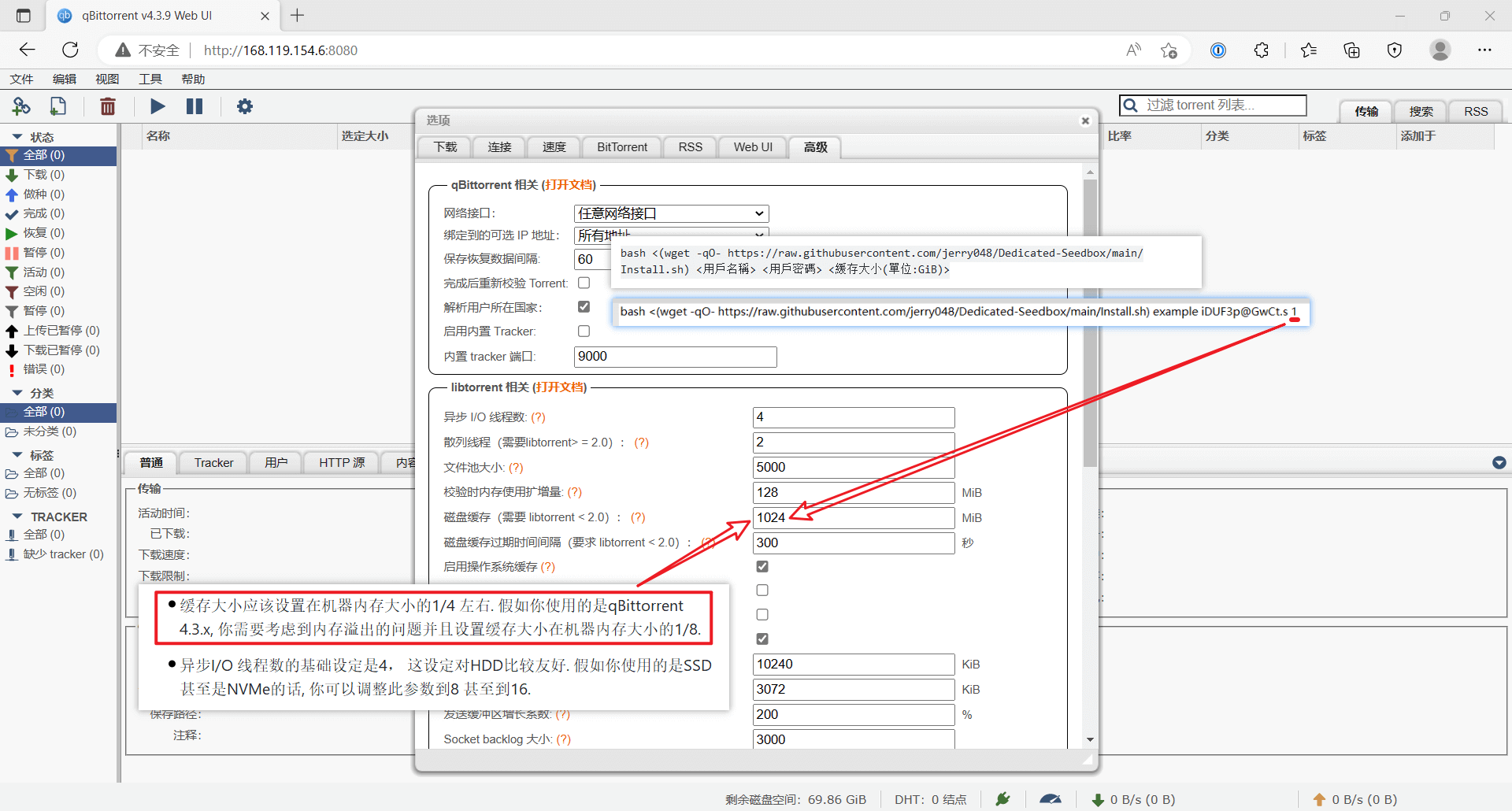Collapse the 分类 sidebar section
The image size is (1512, 811).
tap(17, 393)
